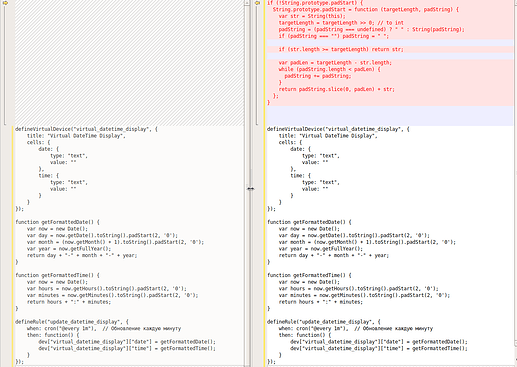
Task: Click 'return day + "-" + month' line in right pane
Action: (334, 255)
